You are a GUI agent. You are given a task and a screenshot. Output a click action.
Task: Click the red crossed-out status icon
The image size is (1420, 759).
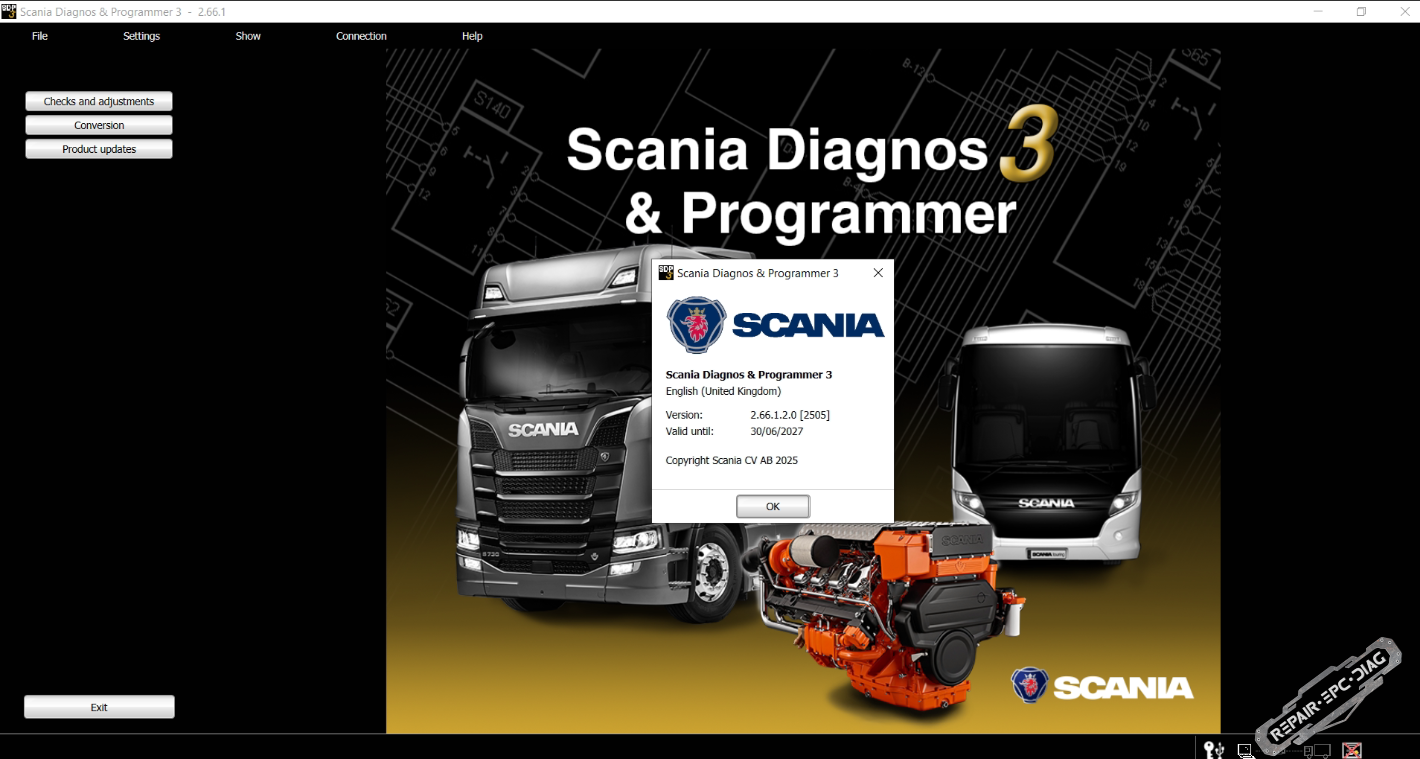[x=1352, y=750]
